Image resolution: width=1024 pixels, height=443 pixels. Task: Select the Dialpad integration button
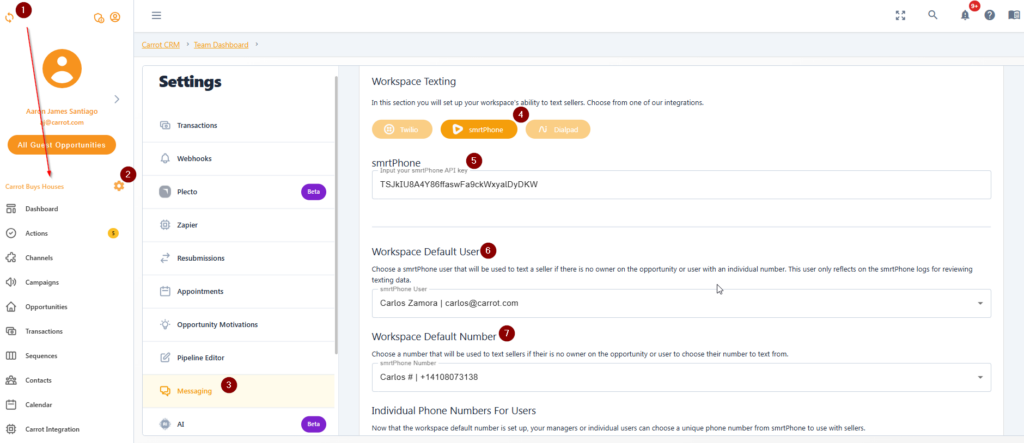558,129
